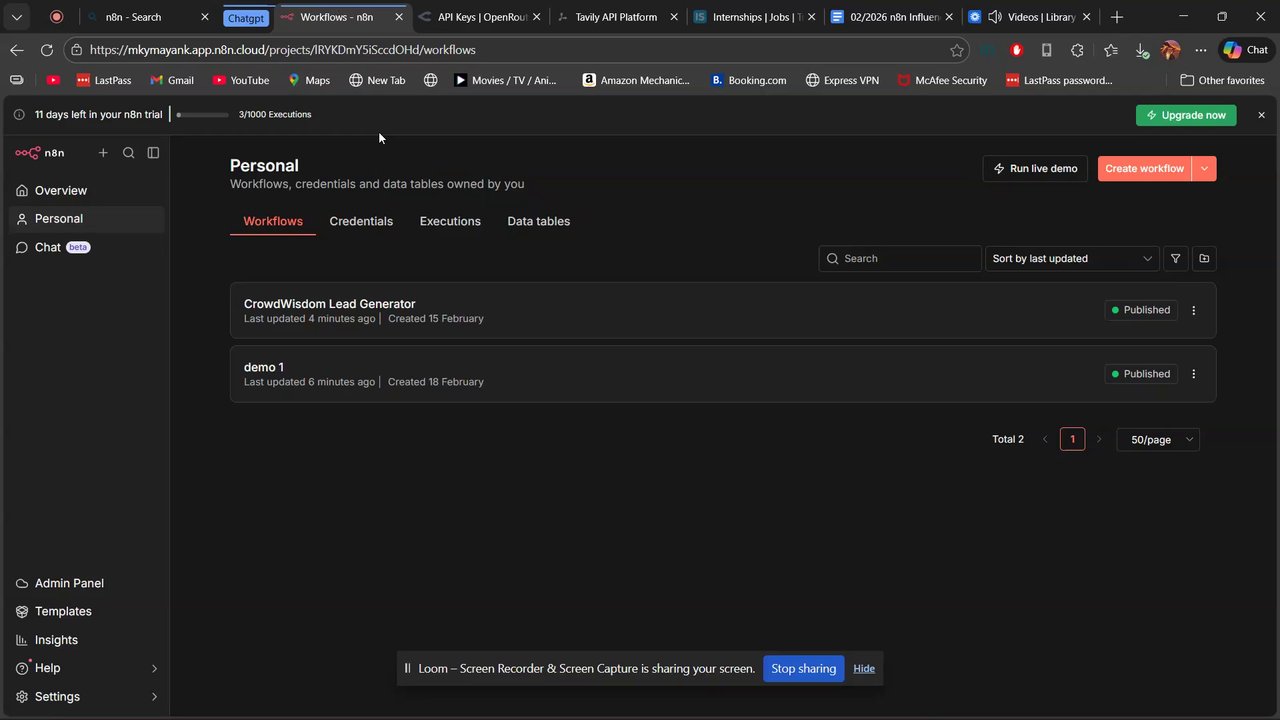This screenshot has height=720, width=1280.
Task: Select page 1 in the pagination
Action: click(x=1072, y=439)
